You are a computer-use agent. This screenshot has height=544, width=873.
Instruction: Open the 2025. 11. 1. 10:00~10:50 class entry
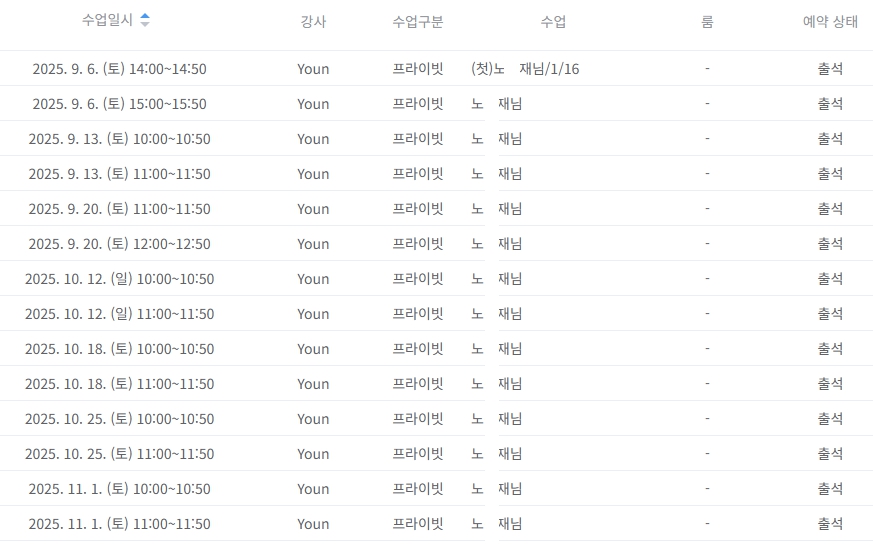click(x=119, y=489)
